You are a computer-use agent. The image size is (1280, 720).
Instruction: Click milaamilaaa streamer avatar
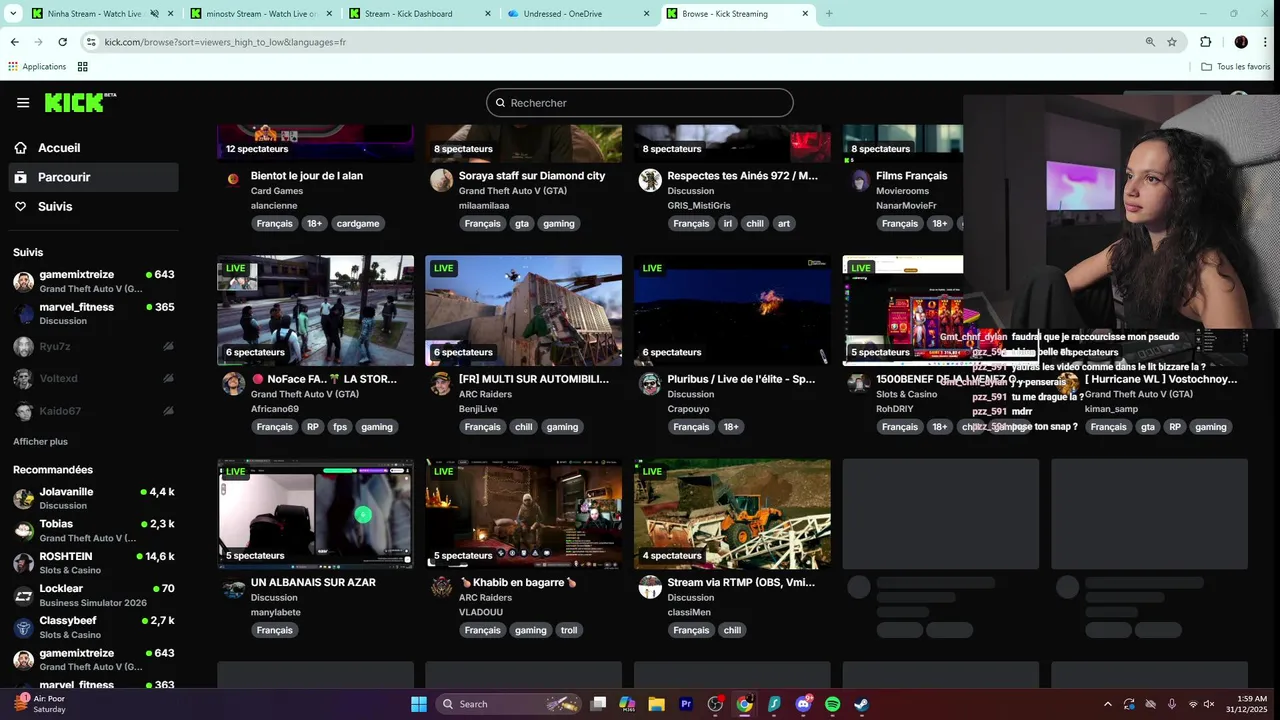tap(441, 180)
